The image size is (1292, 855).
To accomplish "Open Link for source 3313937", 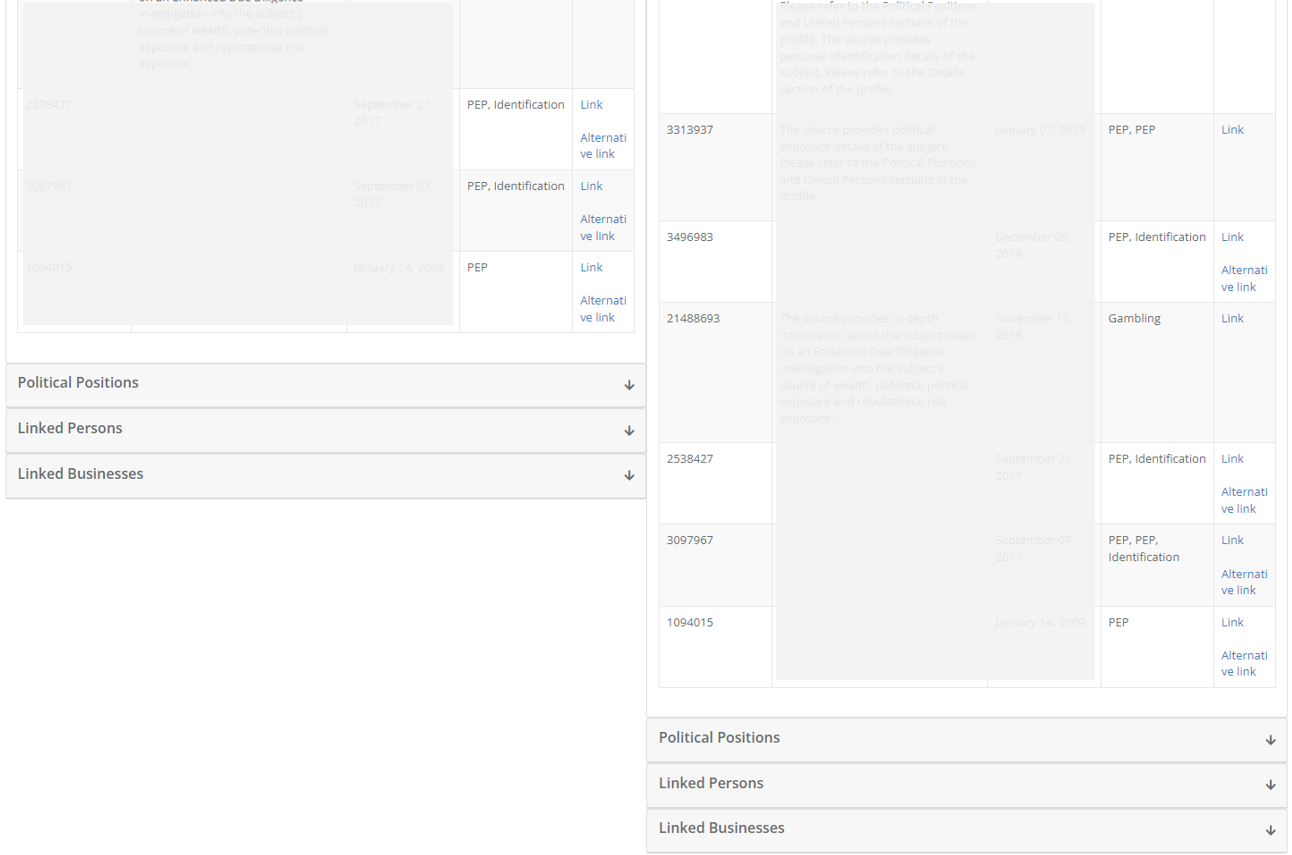I will click(x=1232, y=130).
